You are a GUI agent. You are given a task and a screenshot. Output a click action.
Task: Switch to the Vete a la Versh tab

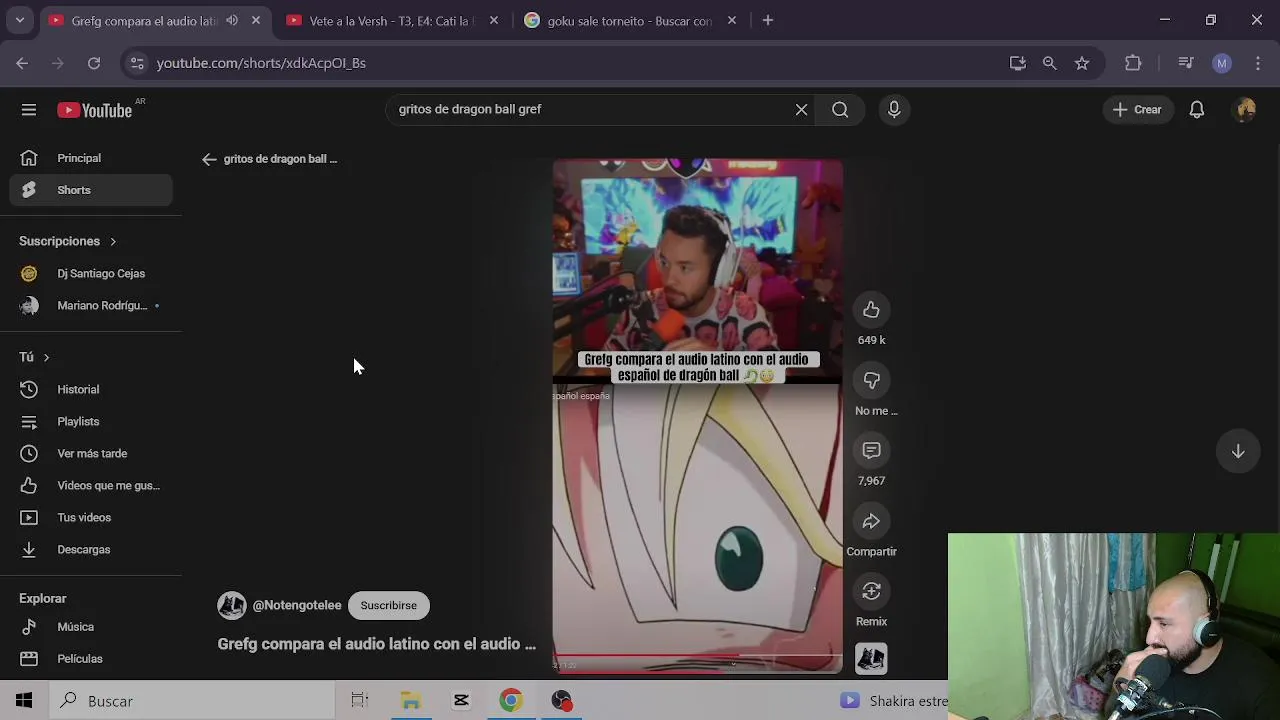[x=390, y=20]
